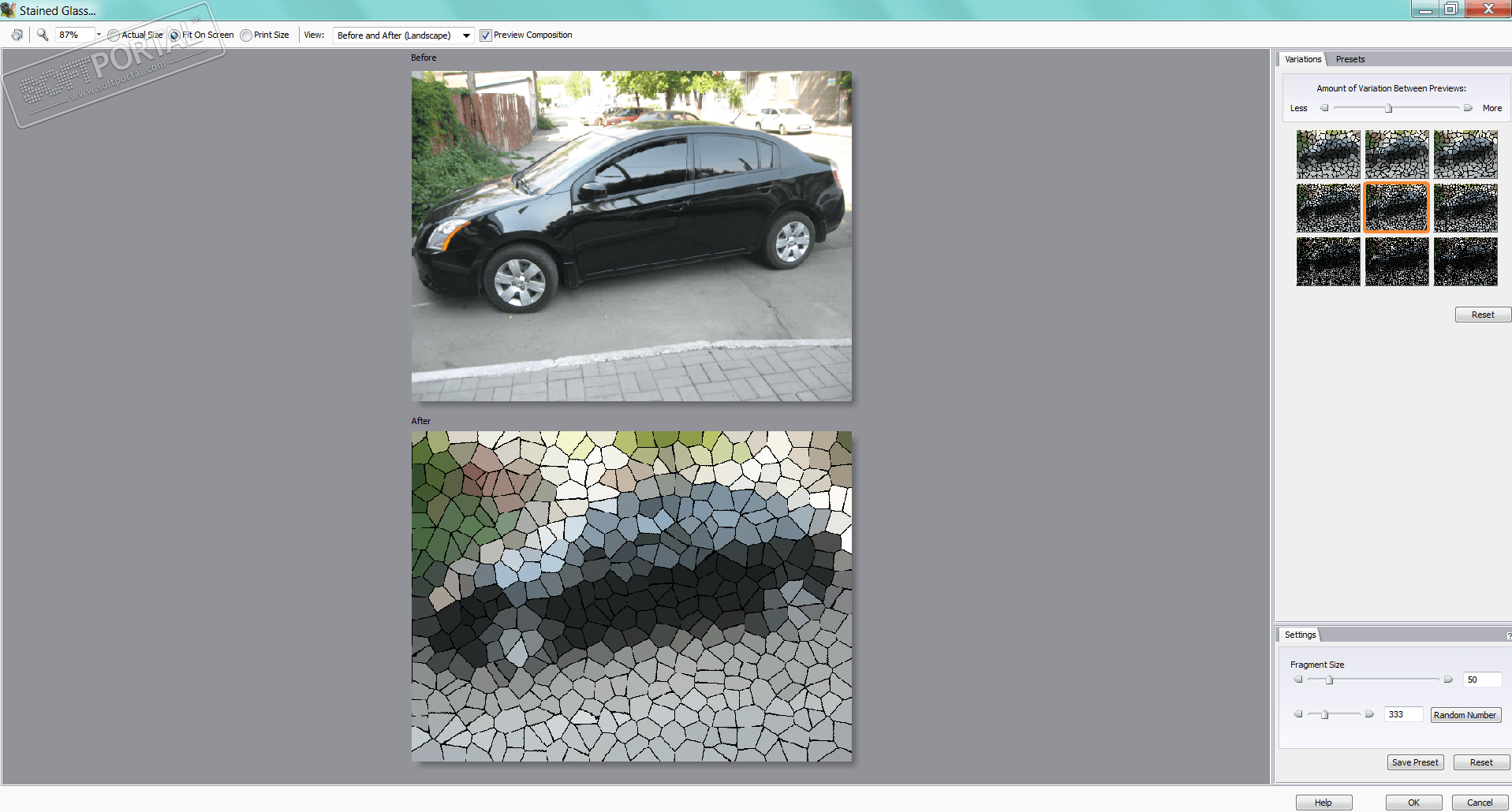Click the 'Amount of Variation Between Previews:' text

[1391, 88]
